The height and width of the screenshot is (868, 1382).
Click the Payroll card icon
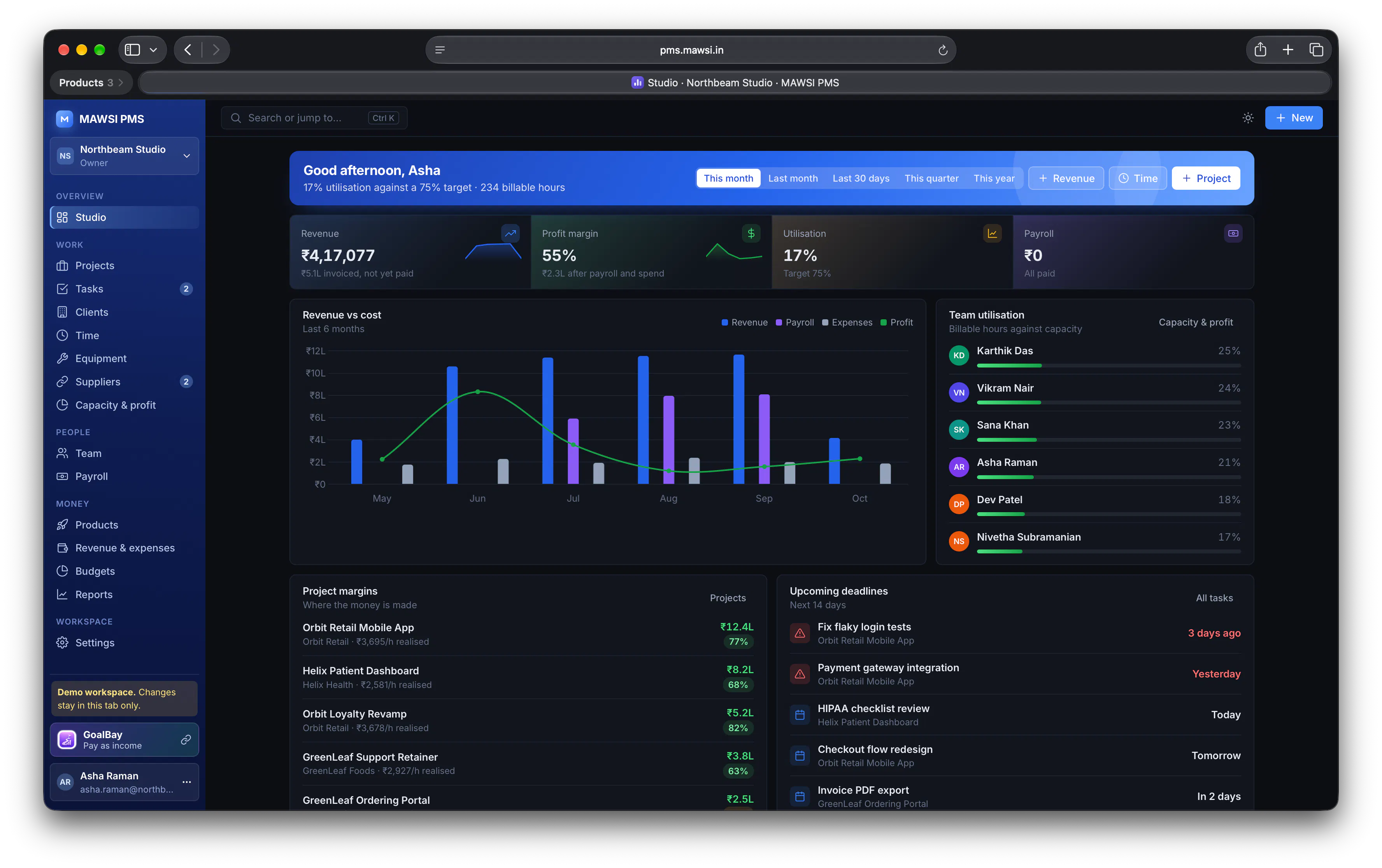coord(1233,233)
